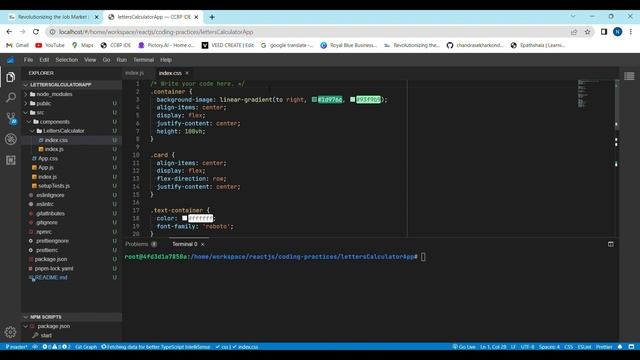Image resolution: width=640 pixels, height=360 pixels.
Task: Open the browser side panel icon
Action: [604, 32]
